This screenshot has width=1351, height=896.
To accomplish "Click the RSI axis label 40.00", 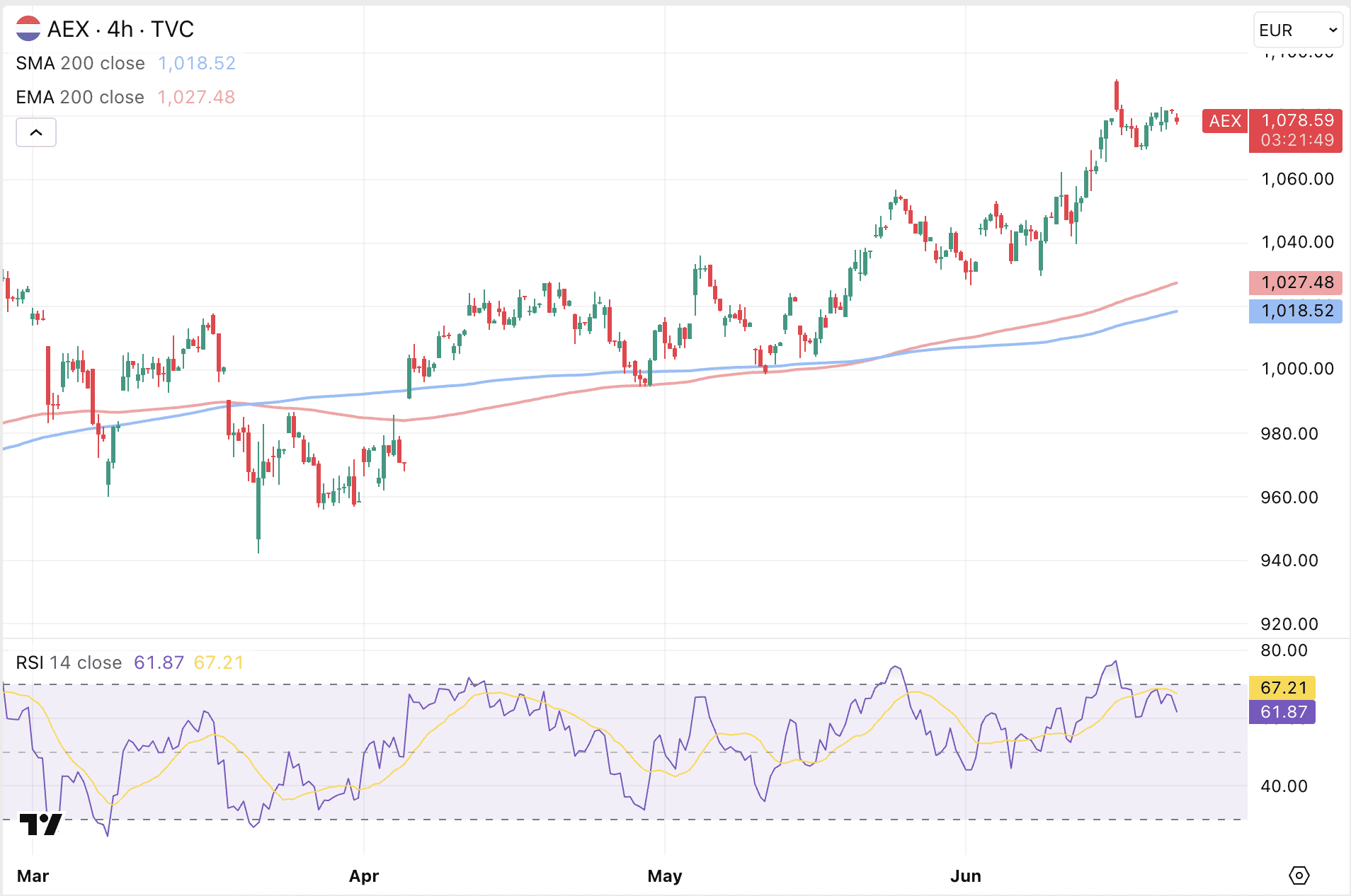I will coord(1284,786).
